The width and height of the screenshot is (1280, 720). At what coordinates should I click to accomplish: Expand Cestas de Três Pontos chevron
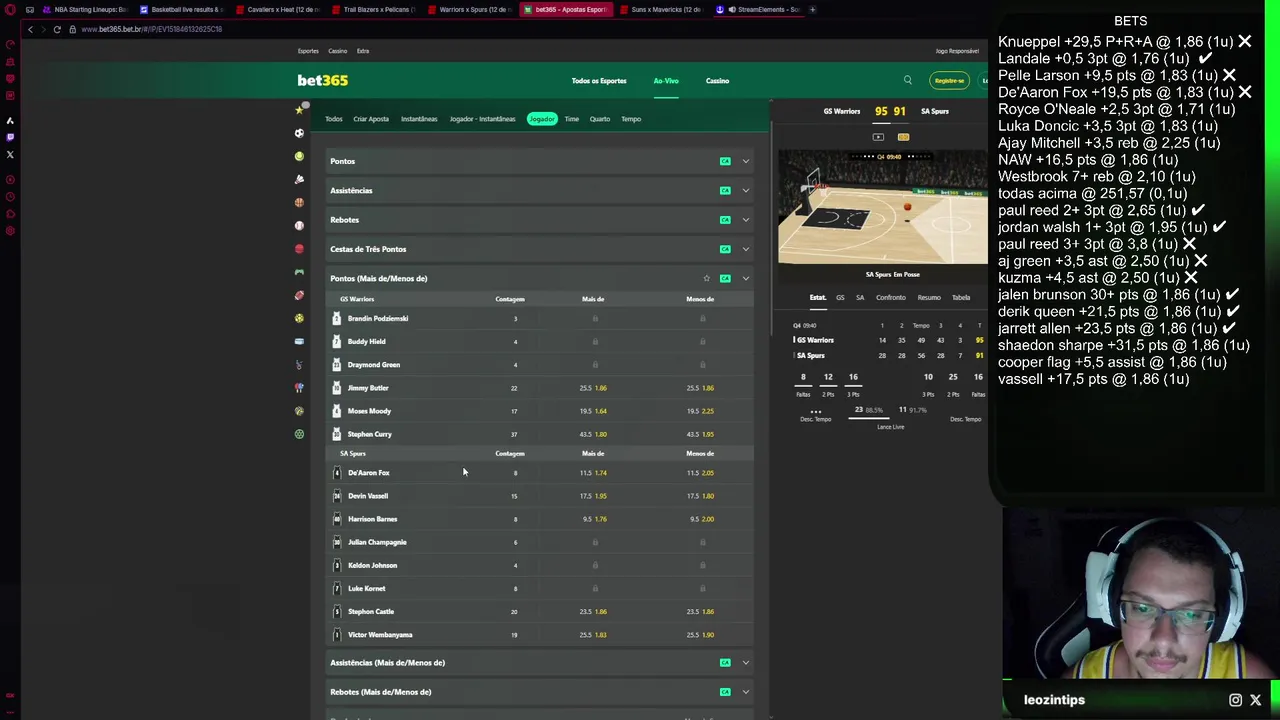pyautogui.click(x=745, y=249)
